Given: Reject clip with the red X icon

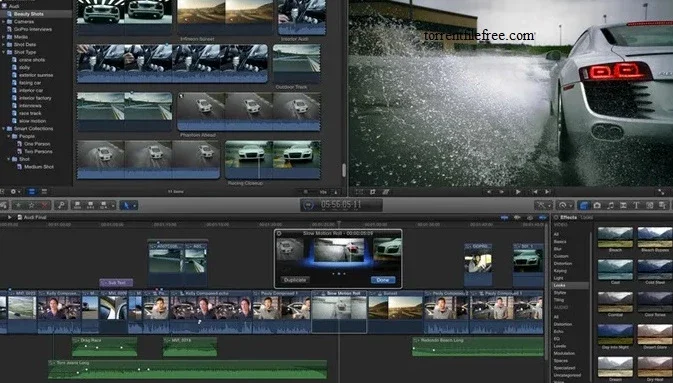Looking at the screenshot, I should 44,205.
